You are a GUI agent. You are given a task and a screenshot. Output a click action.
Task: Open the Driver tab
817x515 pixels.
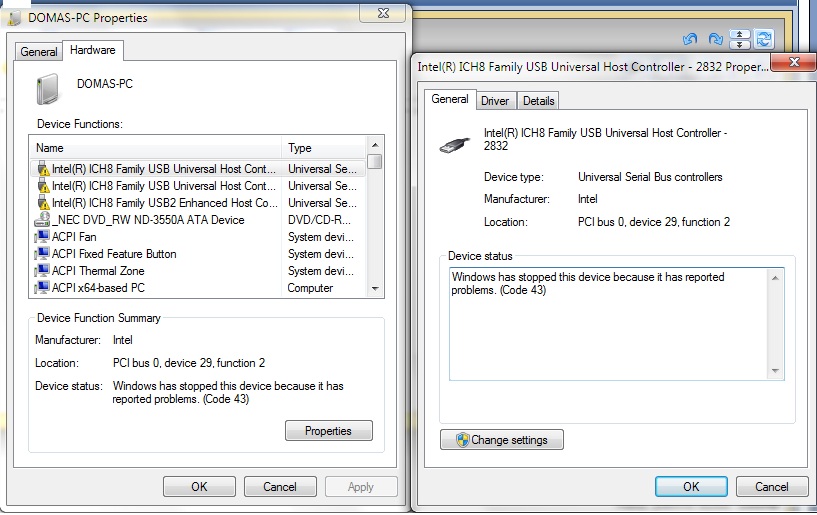[495, 101]
